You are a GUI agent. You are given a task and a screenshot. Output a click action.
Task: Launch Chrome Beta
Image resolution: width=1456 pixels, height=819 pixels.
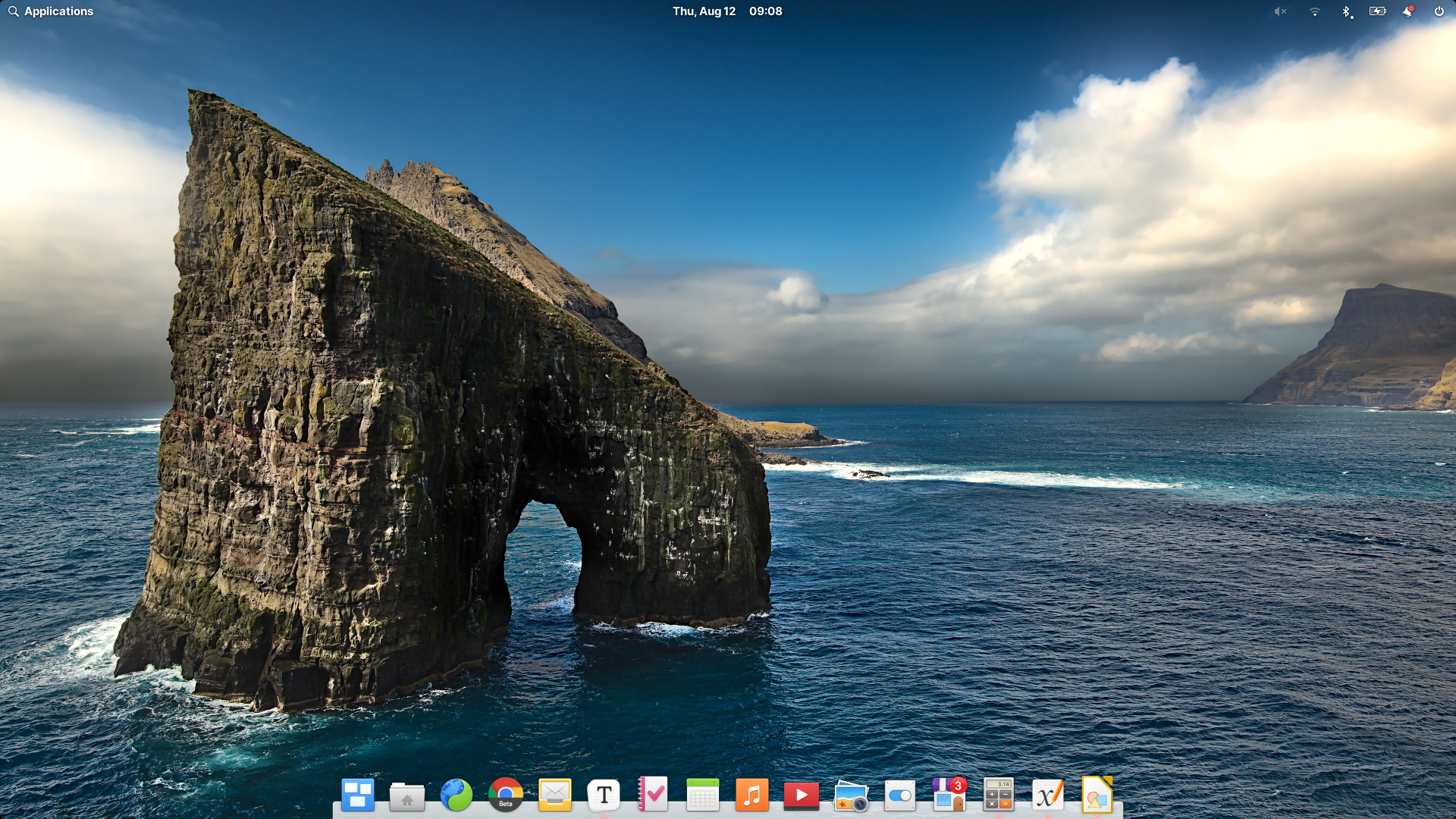click(506, 795)
